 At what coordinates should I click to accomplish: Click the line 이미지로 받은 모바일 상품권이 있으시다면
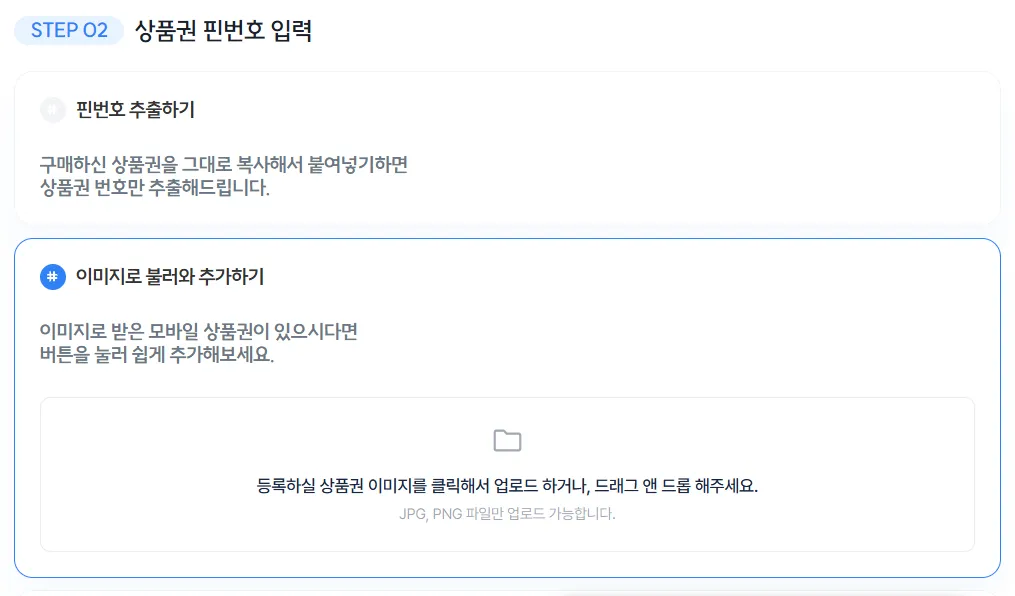tap(199, 332)
